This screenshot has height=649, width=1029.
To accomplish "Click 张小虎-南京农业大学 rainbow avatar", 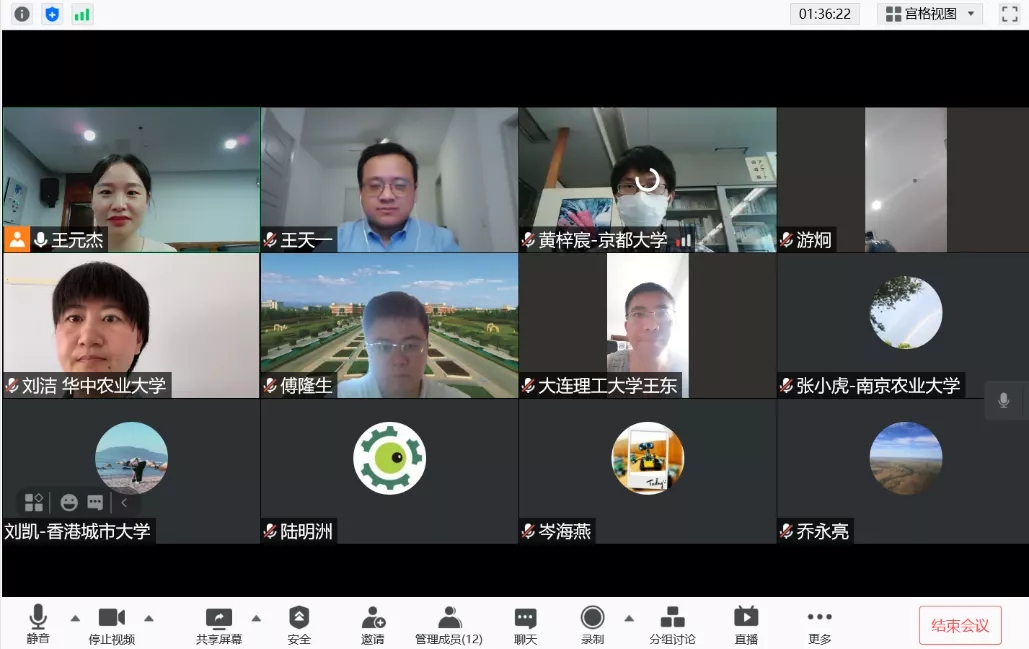I will click(x=906, y=312).
